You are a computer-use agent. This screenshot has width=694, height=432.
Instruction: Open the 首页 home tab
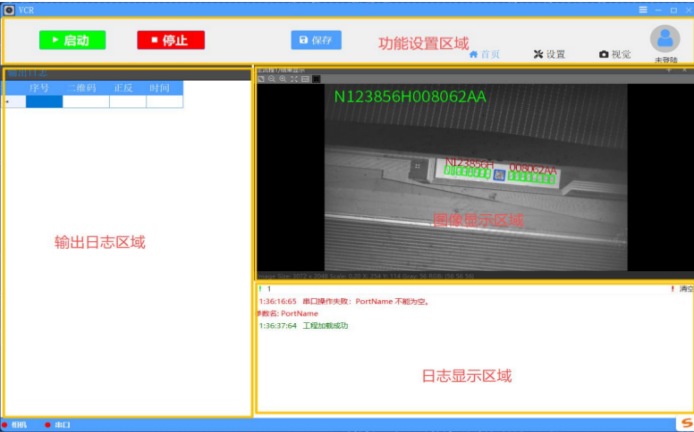pyautogui.click(x=484, y=54)
